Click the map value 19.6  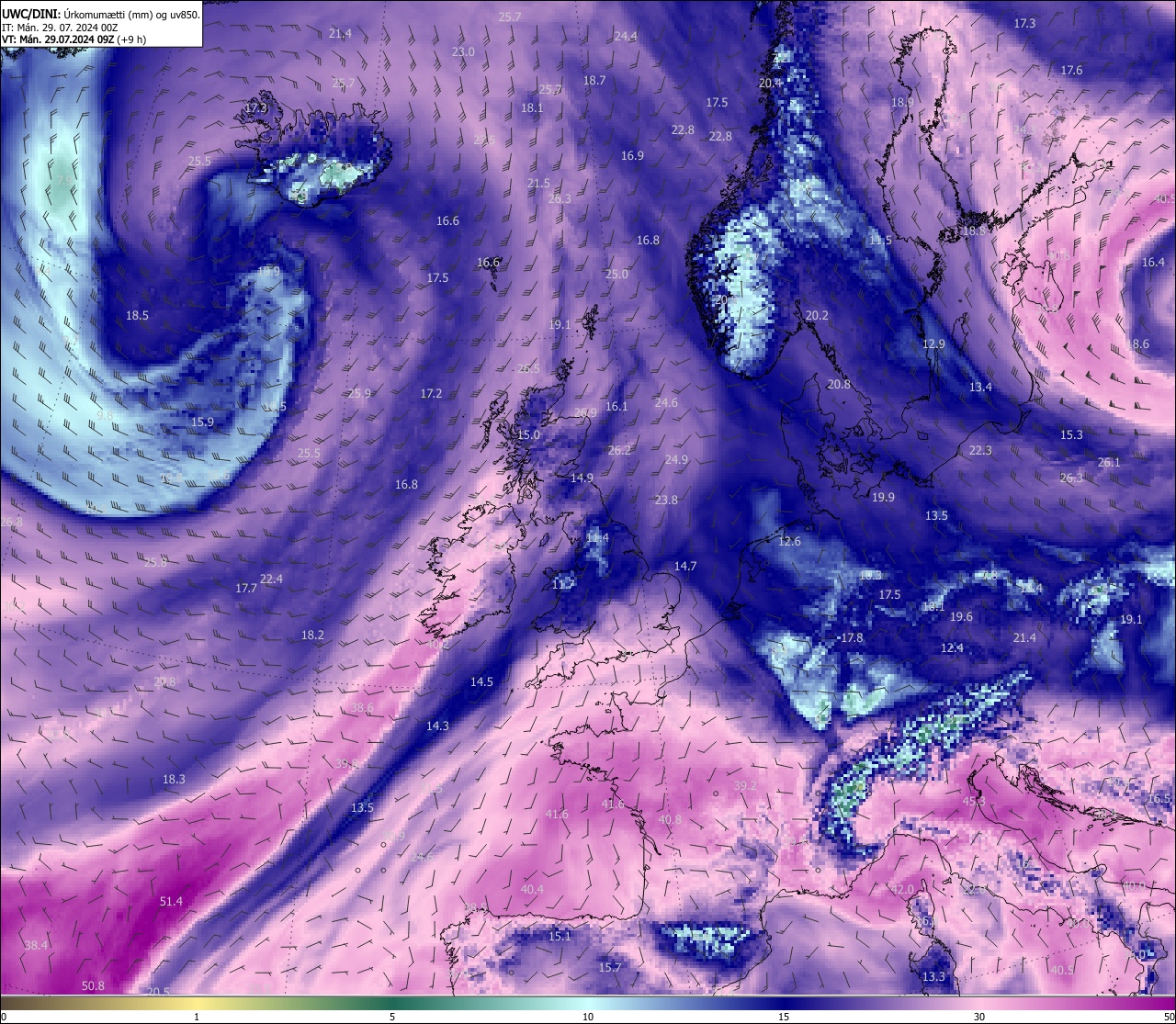pyautogui.click(x=961, y=616)
